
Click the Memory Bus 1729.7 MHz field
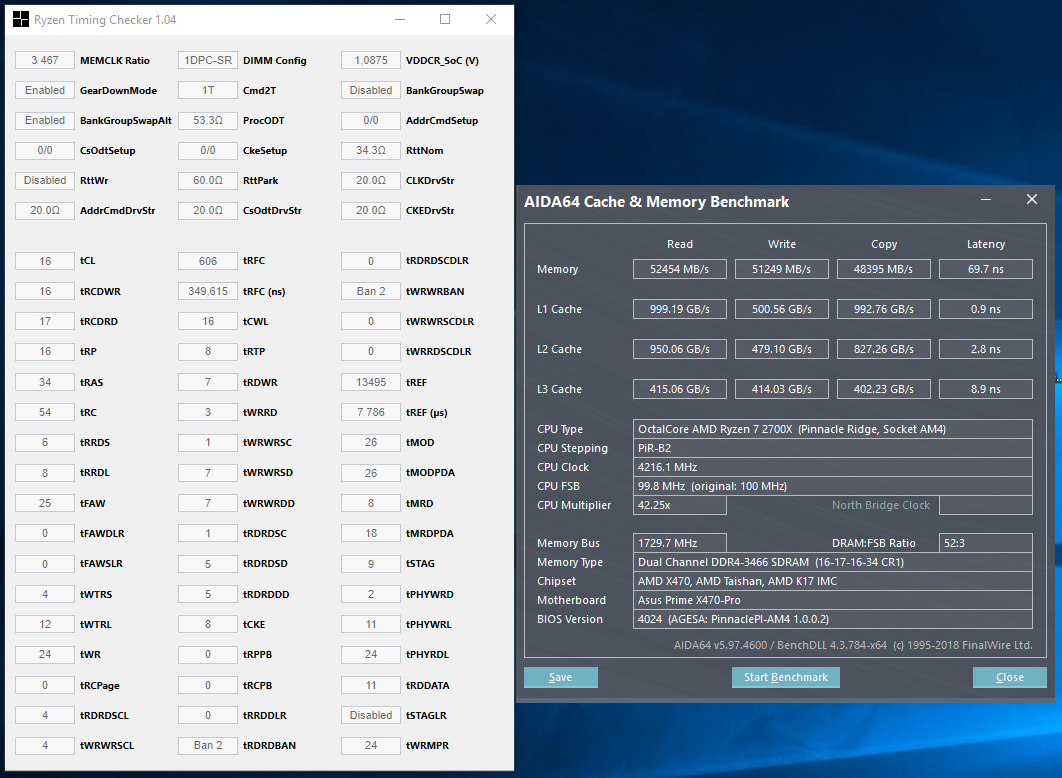[679, 543]
